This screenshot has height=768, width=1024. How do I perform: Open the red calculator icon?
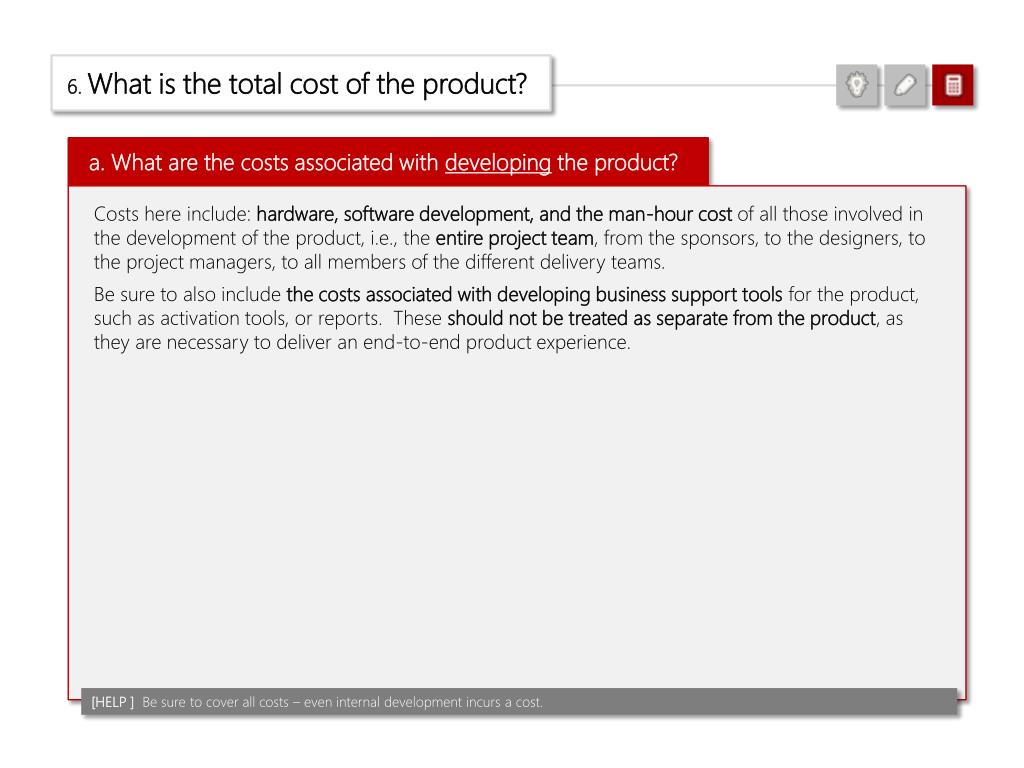coord(953,85)
